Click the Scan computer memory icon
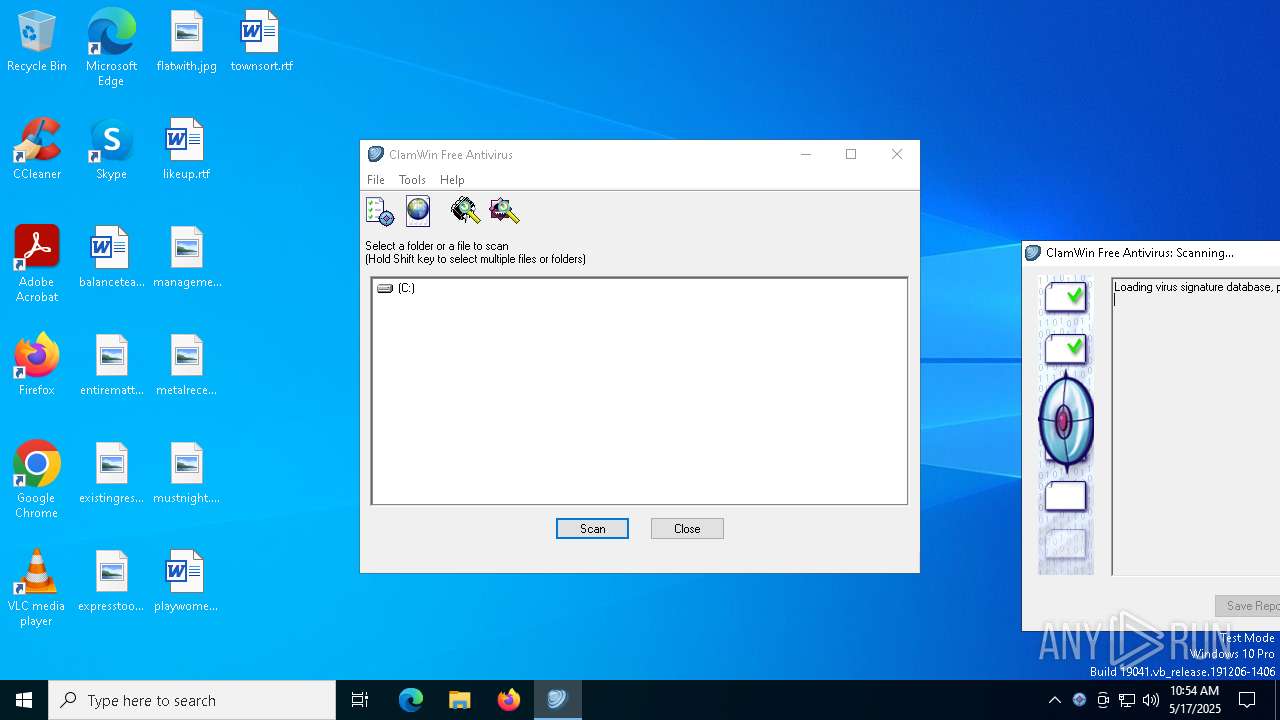 [465, 211]
